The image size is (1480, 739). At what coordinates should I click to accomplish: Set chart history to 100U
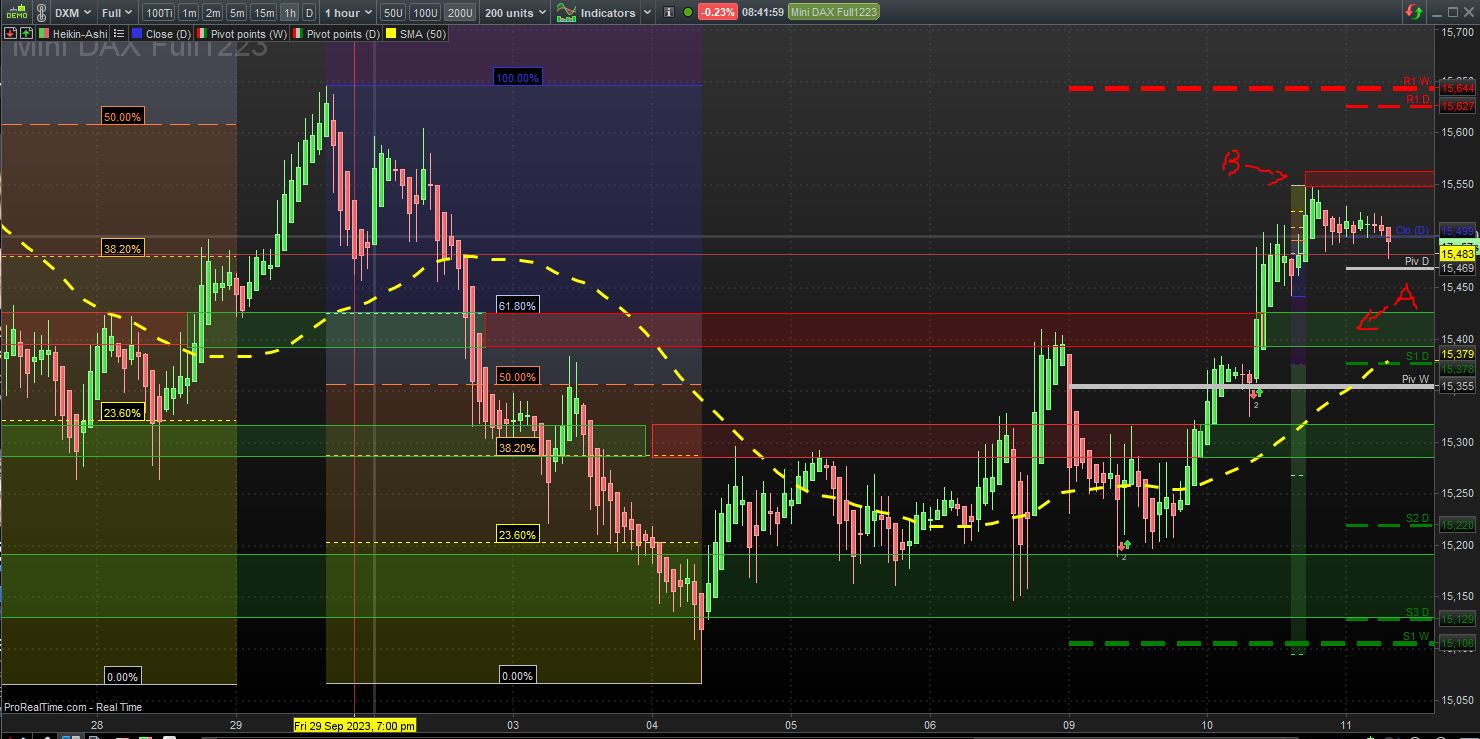pos(425,13)
